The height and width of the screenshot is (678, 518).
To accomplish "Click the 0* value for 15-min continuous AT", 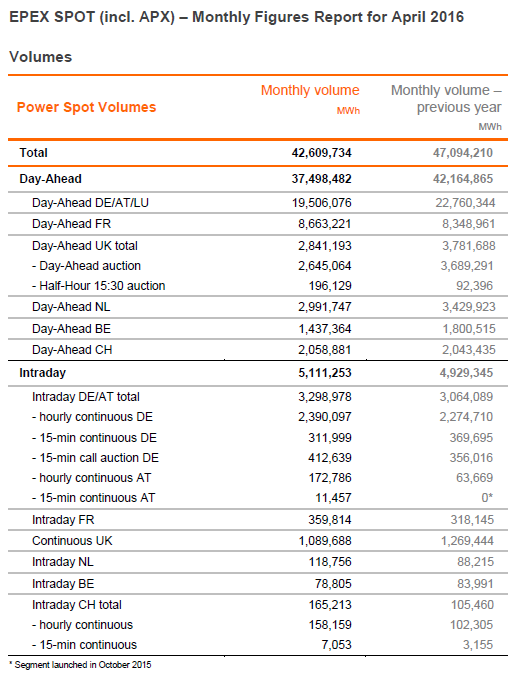I will tap(487, 498).
